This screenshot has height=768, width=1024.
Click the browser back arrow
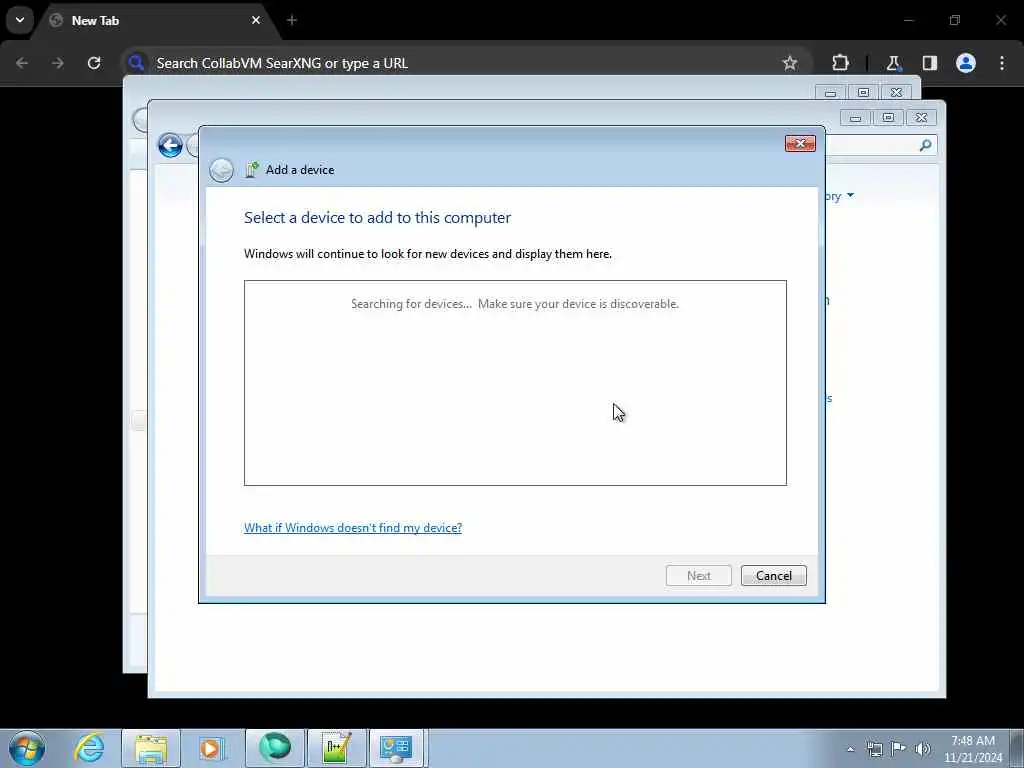click(22, 63)
